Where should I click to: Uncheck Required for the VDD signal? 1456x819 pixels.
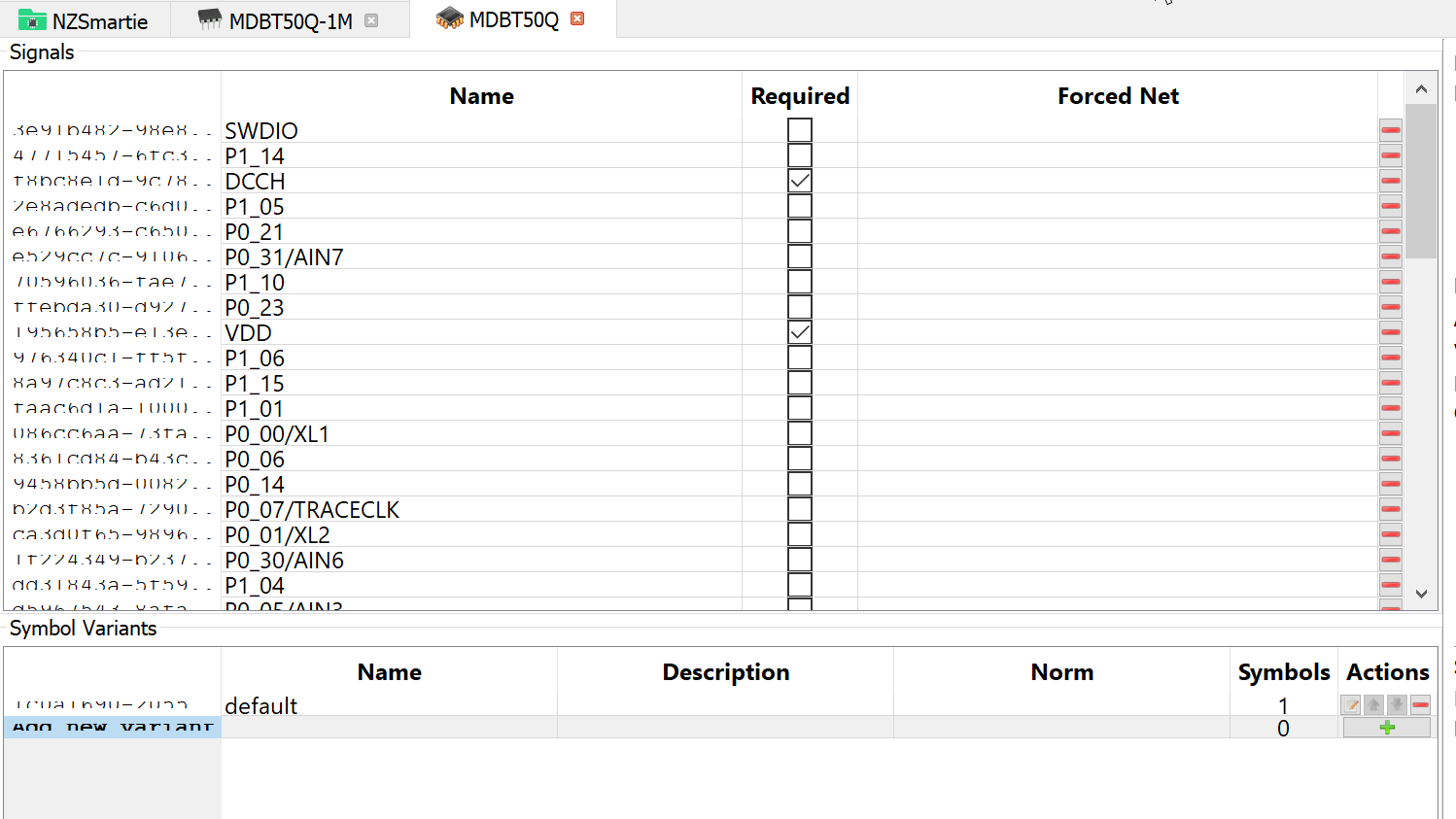pyautogui.click(x=799, y=331)
